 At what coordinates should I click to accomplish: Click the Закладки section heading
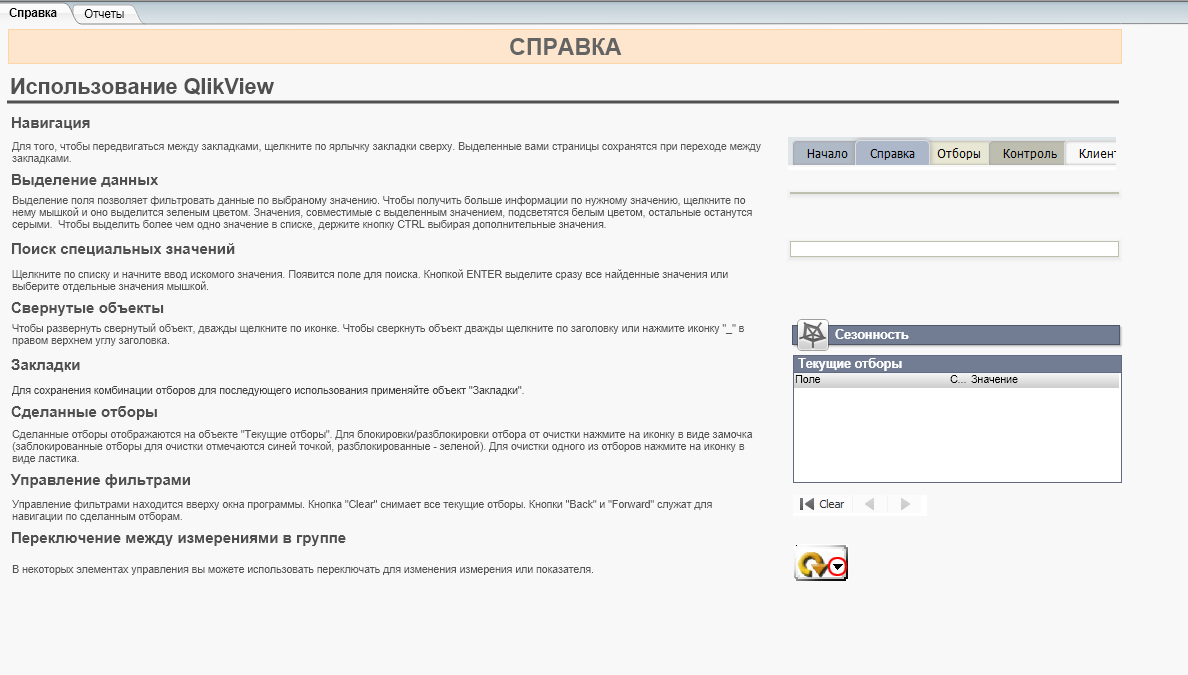coord(45,365)
